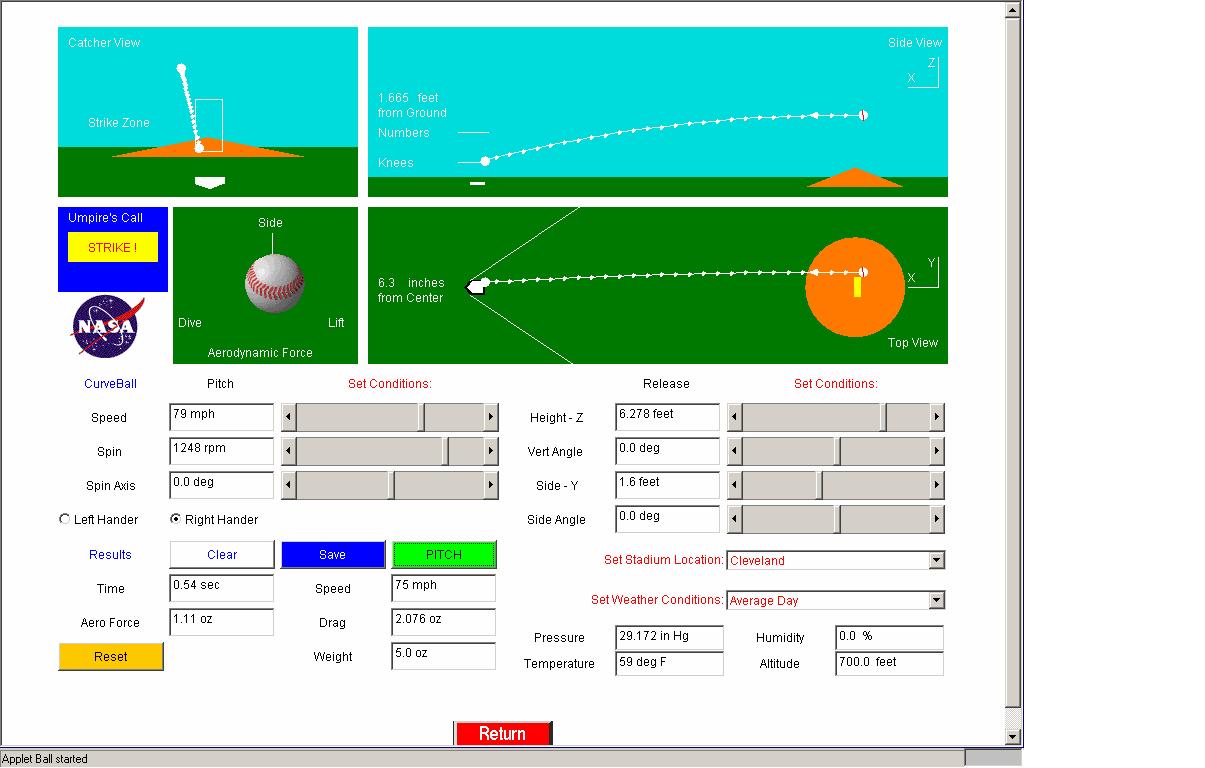Click the Spin Axis input field
This screenshot has height=768, width=1205.
click(222, 485)
